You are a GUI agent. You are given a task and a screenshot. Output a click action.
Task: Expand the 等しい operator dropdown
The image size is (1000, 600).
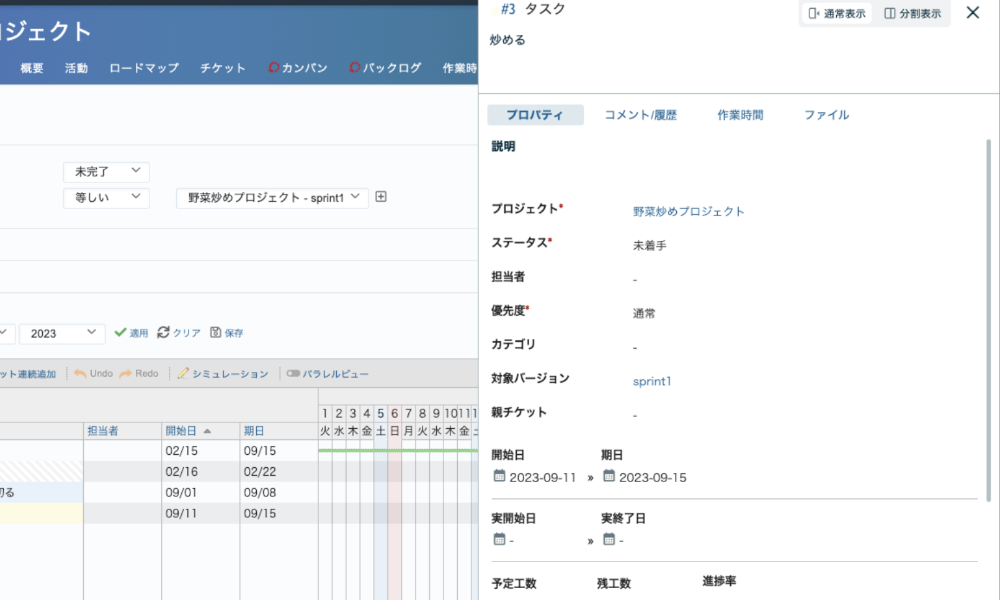tap(107, 198)
